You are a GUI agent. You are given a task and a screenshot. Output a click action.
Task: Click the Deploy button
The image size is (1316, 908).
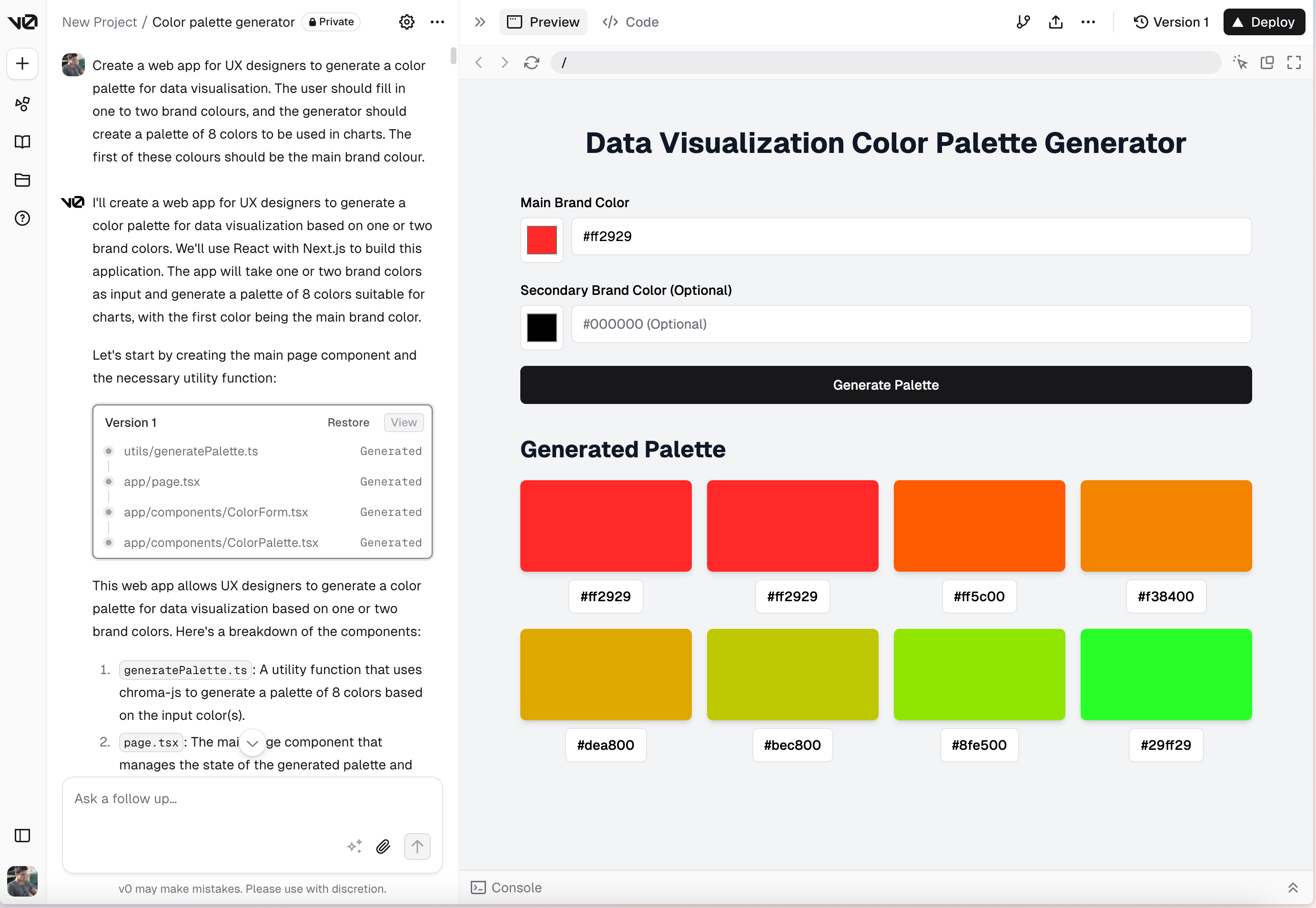[x=1264, y=22]
